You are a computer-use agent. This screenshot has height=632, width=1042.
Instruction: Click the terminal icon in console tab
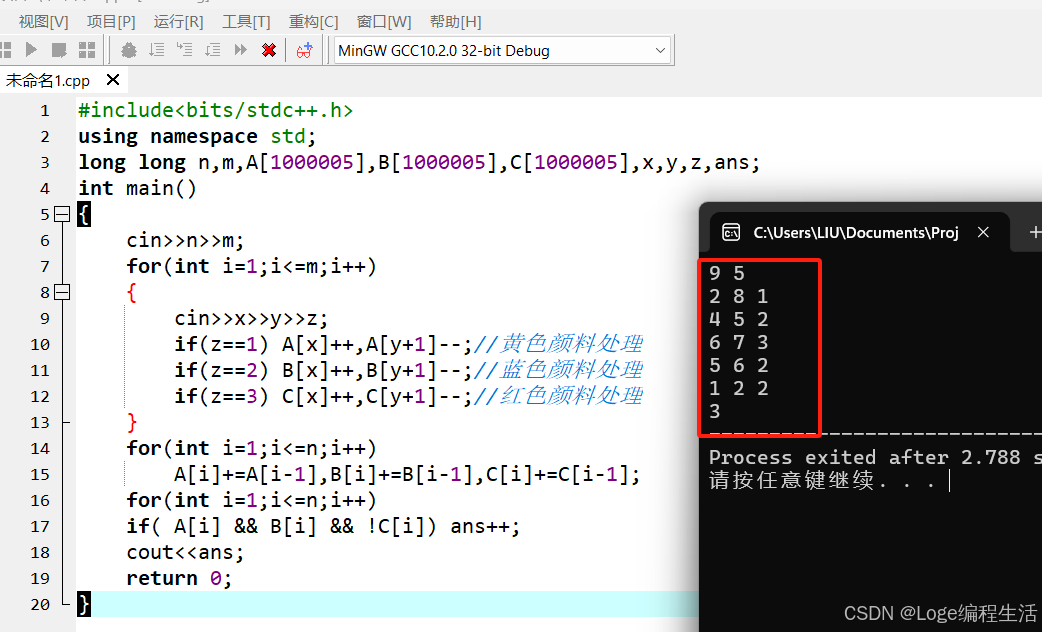[x=731, y=233]
